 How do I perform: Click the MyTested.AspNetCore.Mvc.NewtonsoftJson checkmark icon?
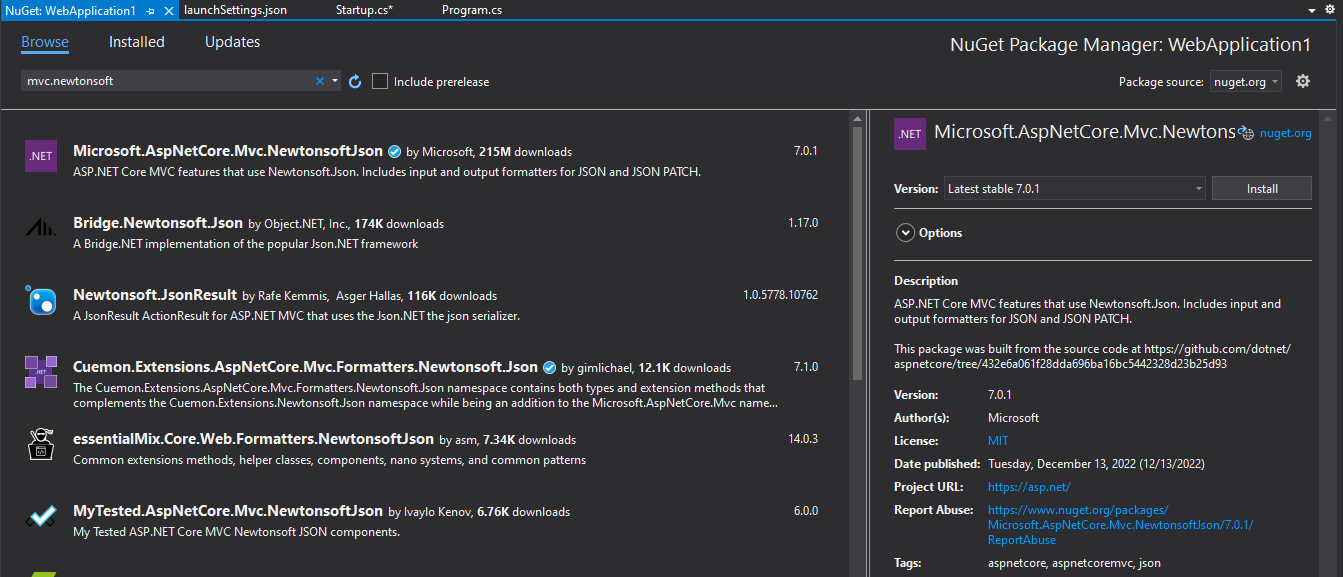tap(40, 516)
